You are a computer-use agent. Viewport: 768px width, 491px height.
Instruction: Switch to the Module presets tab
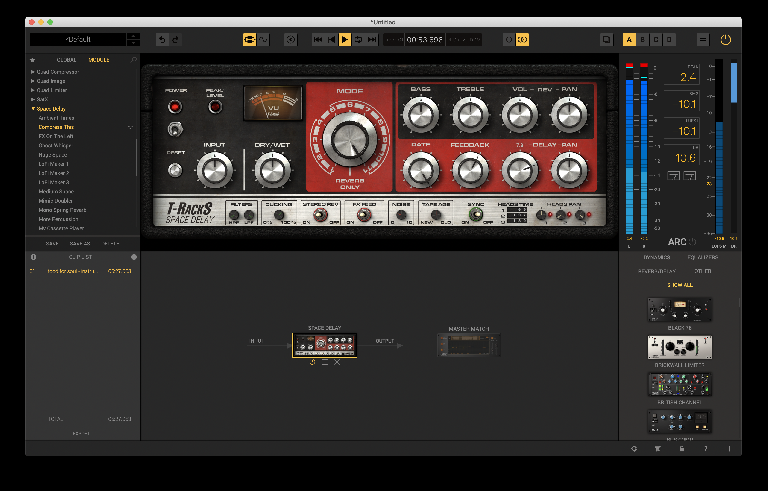tap(99, 60)
